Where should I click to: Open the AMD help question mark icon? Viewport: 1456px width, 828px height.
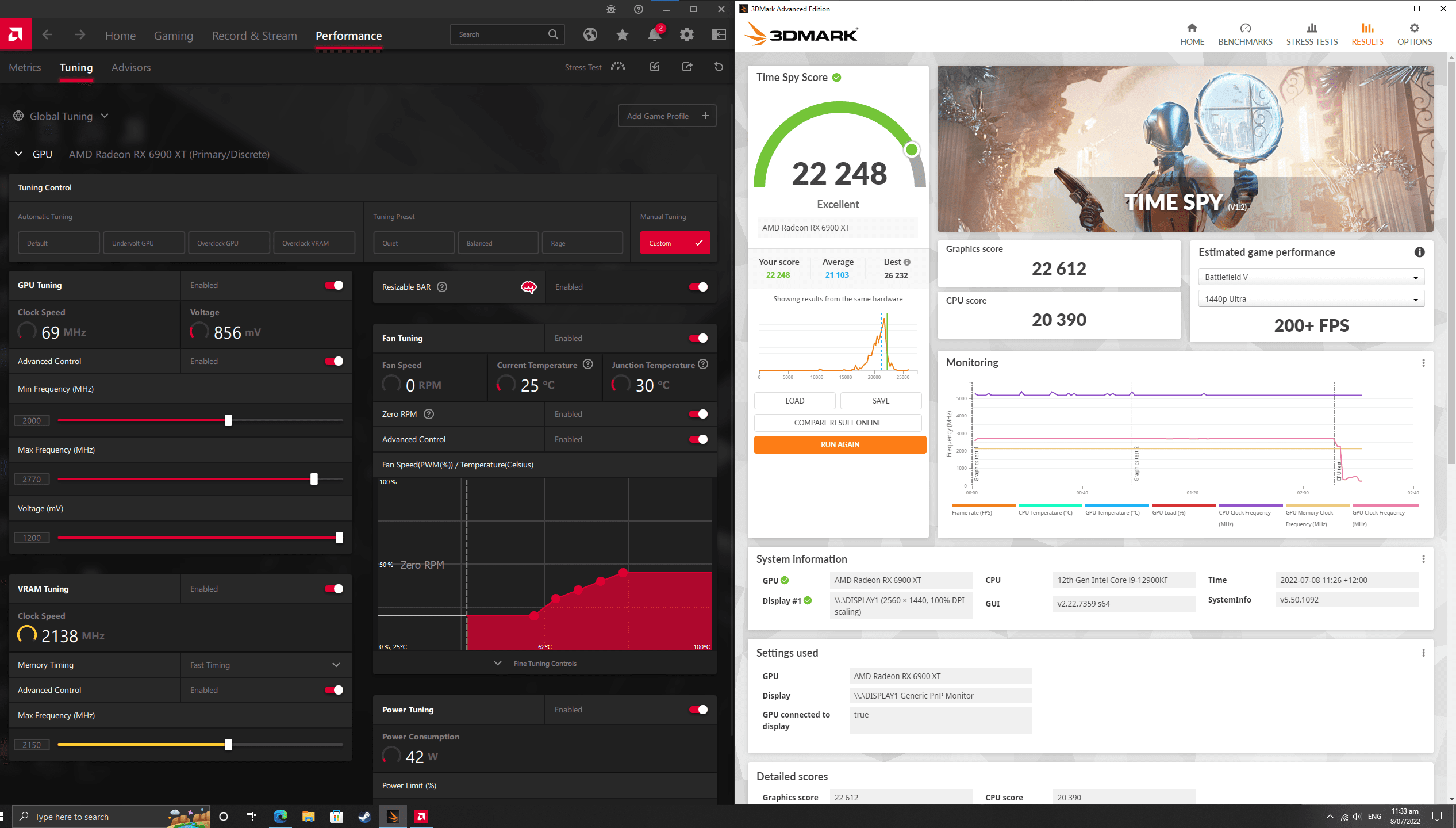[639, 9]
